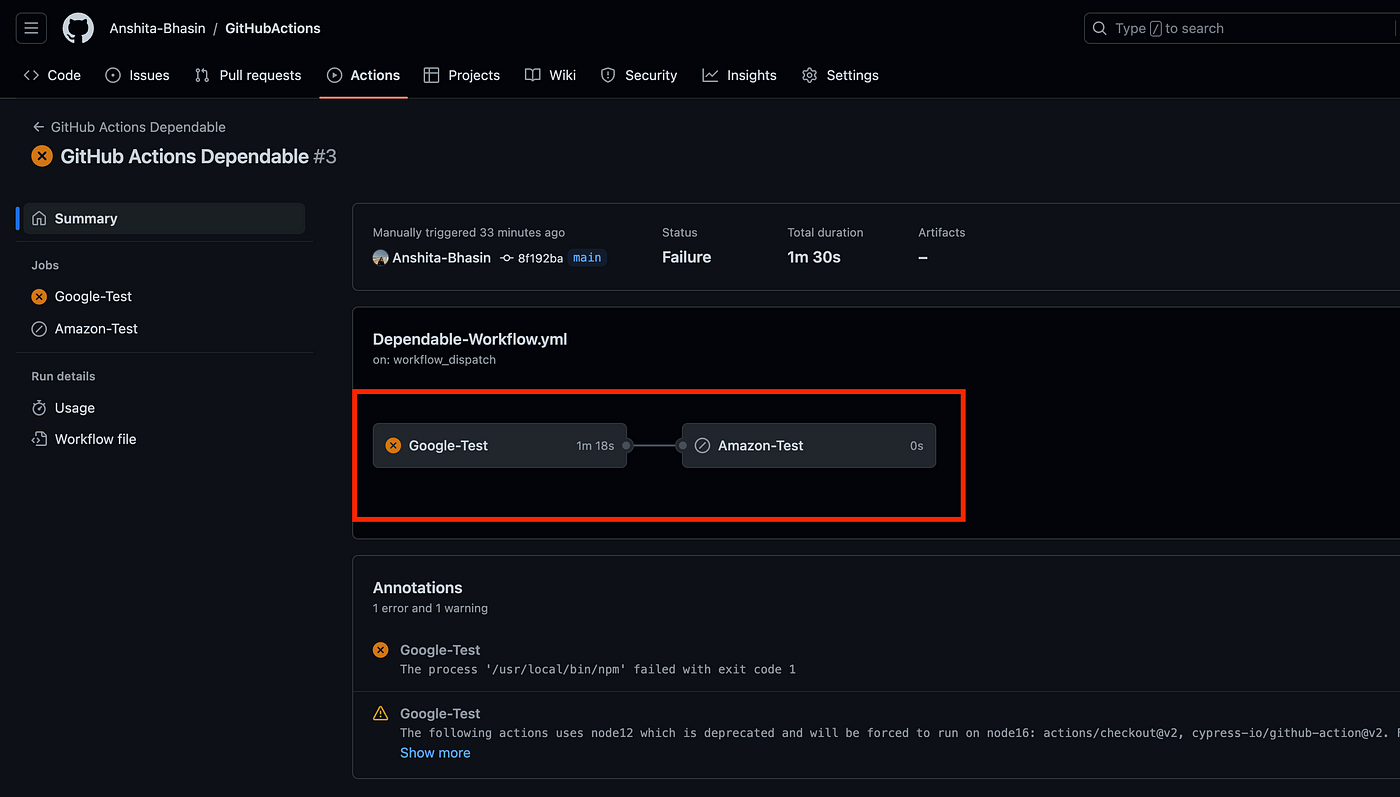Image resolution: width=1400 pixels, height=797 pixels.
Task: Open the Google-Test warning annotation title
Action: click(x=440, y=714)
